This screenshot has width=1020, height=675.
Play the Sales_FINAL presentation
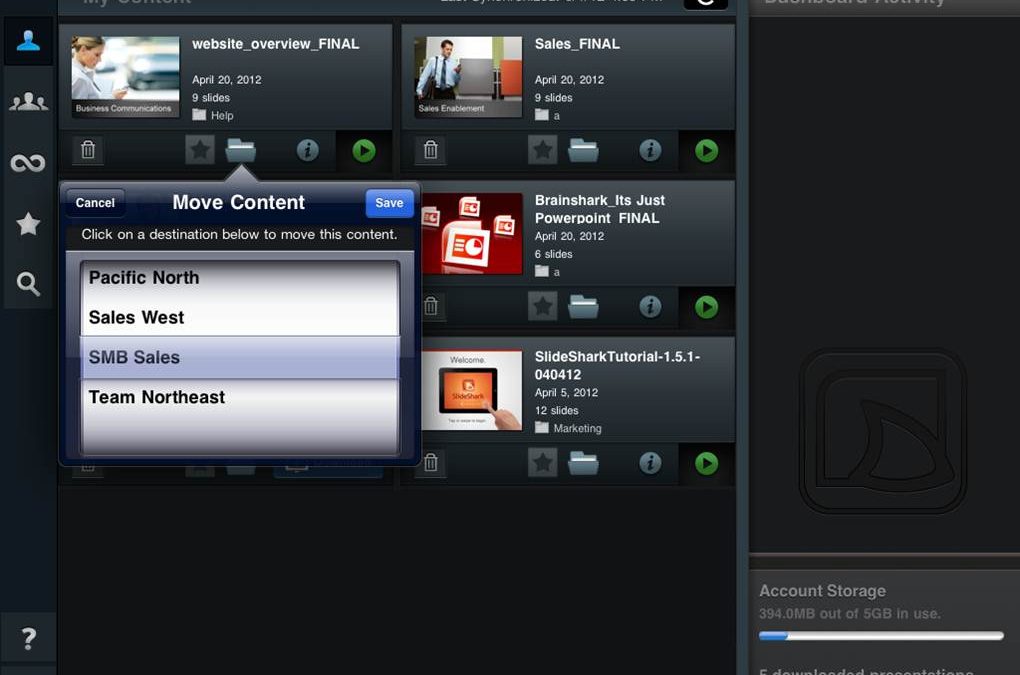pyautogui.click(x=706, y=151)
